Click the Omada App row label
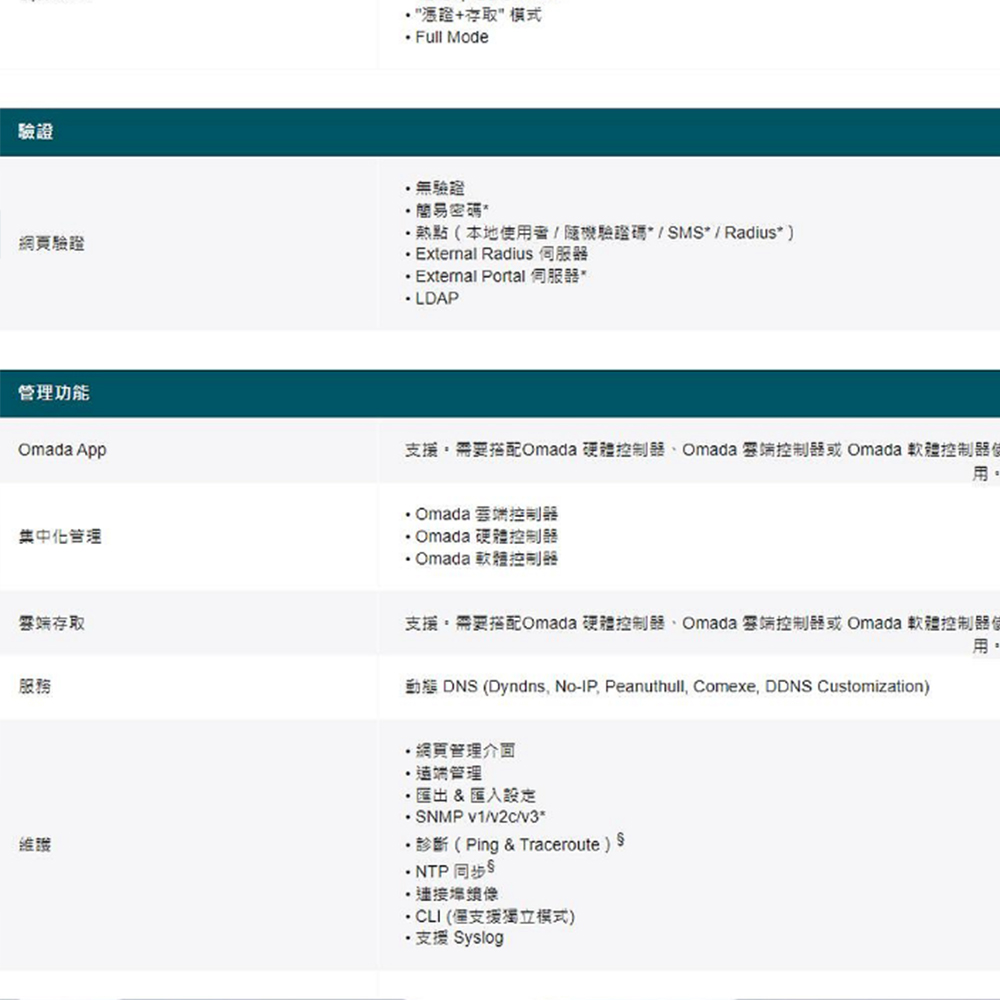This screenshot has width=1000, height=1000. 62,450
